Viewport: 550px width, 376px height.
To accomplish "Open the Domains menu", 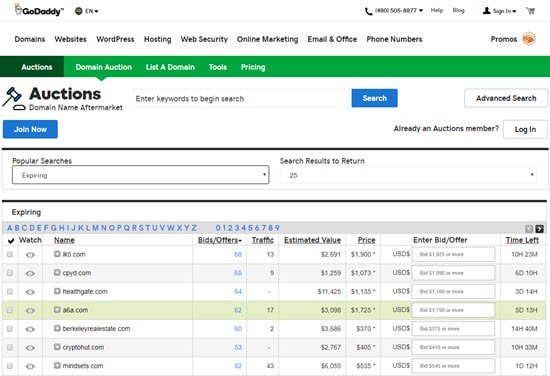I will [x=30, y=39].
